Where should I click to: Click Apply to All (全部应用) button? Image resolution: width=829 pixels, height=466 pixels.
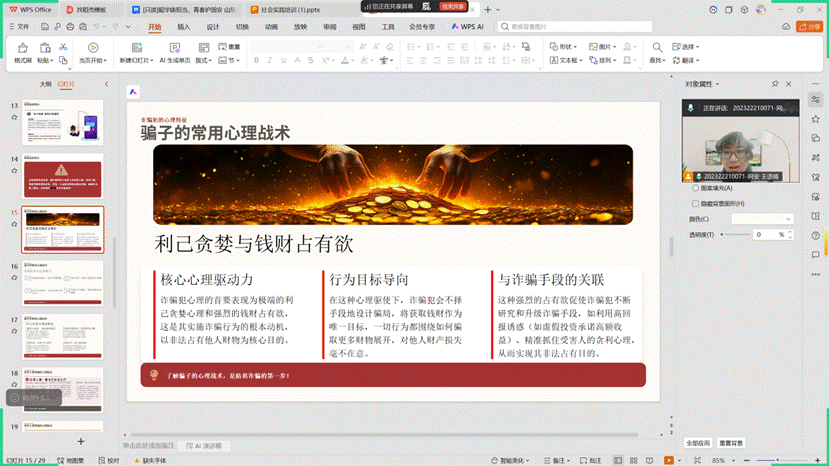tap(698, 443)
